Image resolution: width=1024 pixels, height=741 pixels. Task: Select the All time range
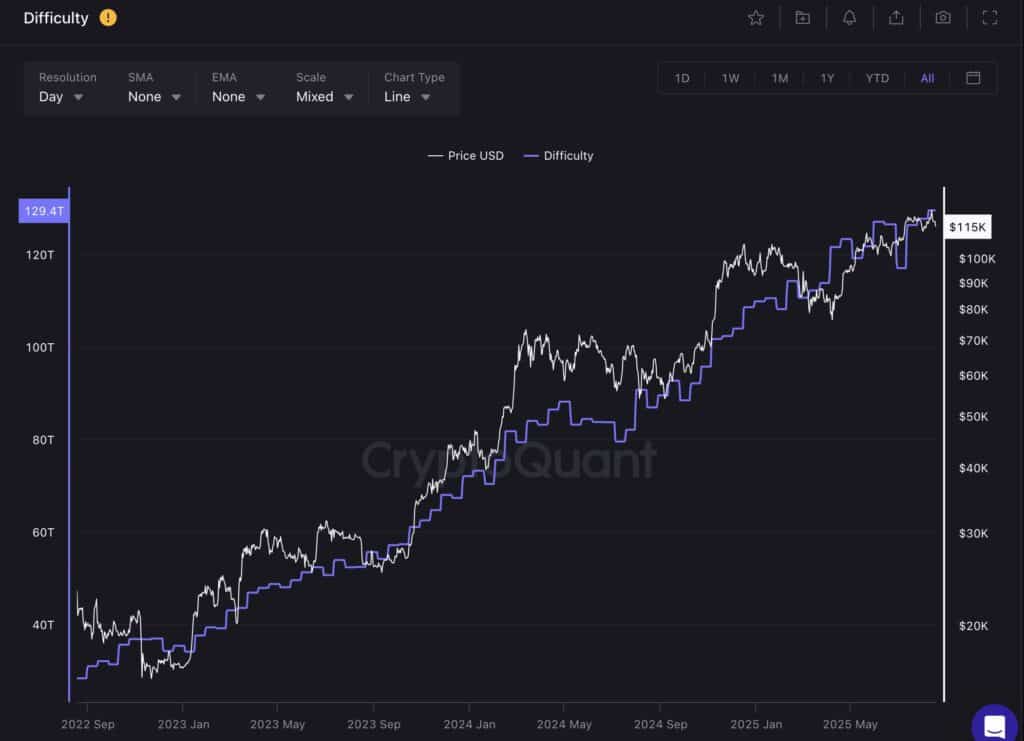pos(927,78)
